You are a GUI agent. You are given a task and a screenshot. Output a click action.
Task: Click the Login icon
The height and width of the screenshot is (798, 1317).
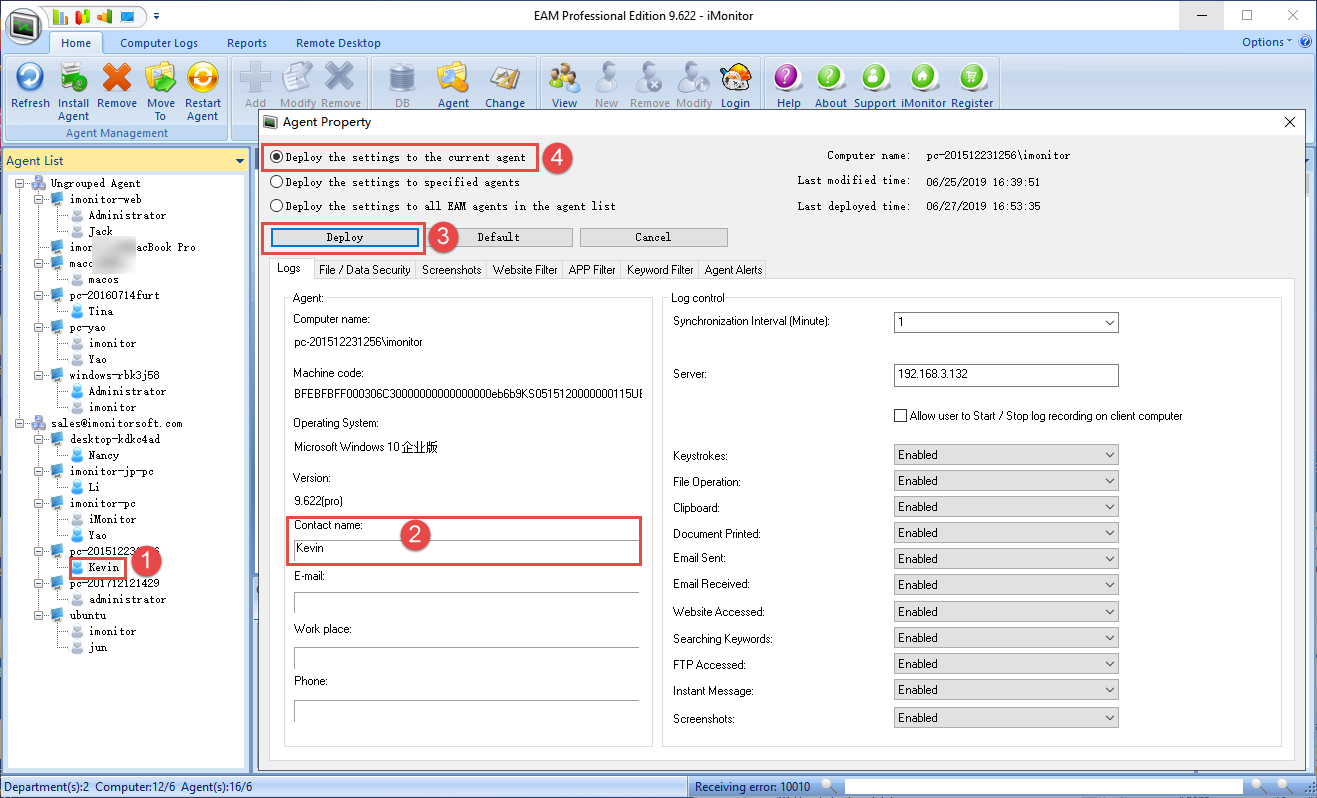pos(735,78)
